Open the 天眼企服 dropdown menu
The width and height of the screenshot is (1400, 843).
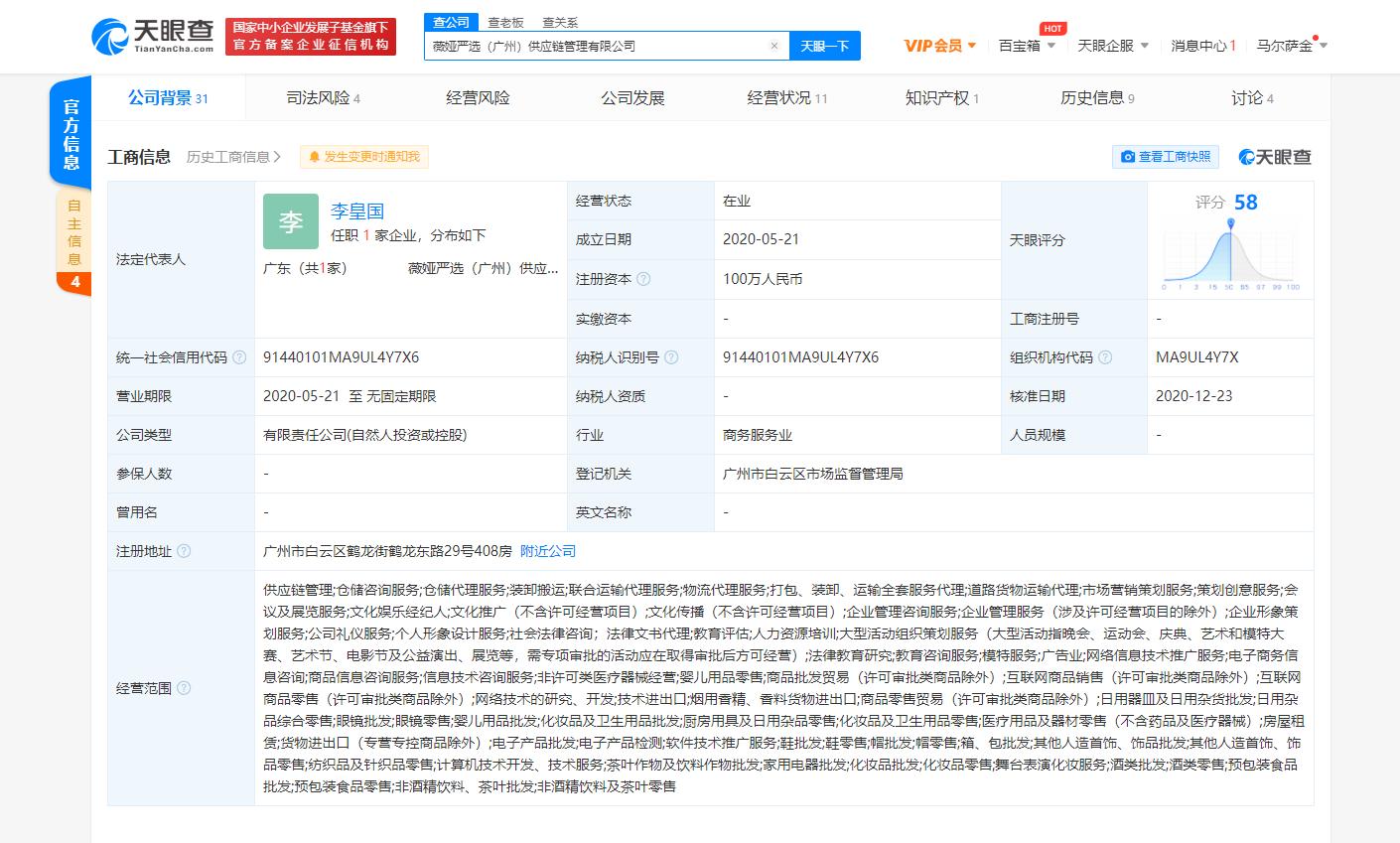point(1113,46)
